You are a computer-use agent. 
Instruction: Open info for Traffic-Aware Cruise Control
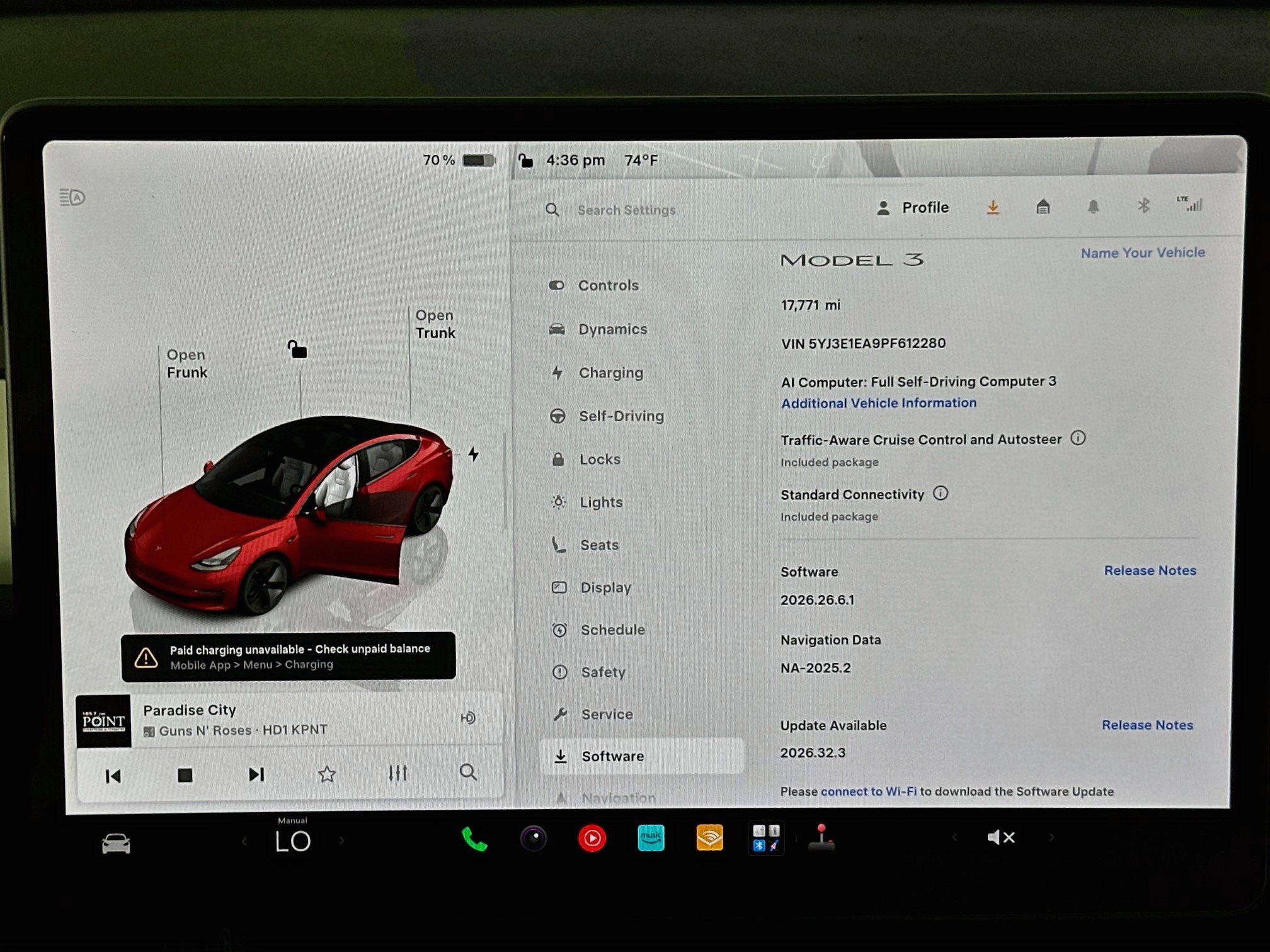[x=1078, y=438]
